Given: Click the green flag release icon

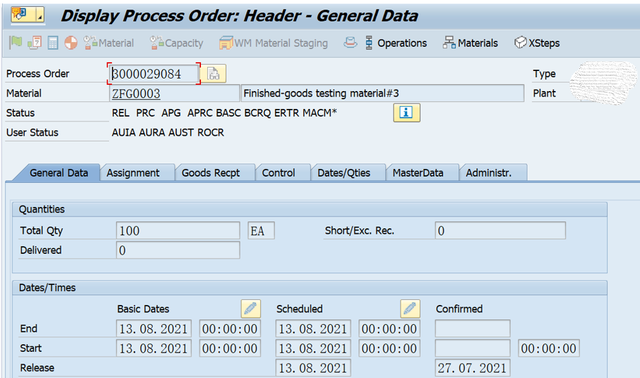Looking at the screenshot, I should tap(16, 42).
